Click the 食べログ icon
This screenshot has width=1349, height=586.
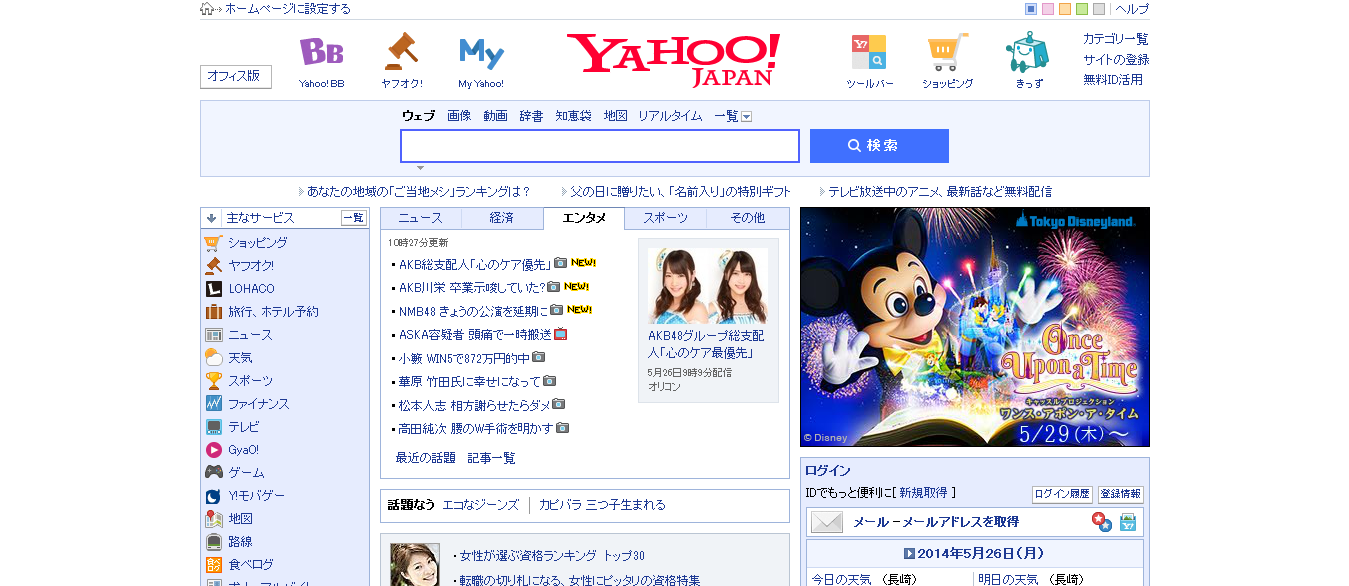(213, 565)
